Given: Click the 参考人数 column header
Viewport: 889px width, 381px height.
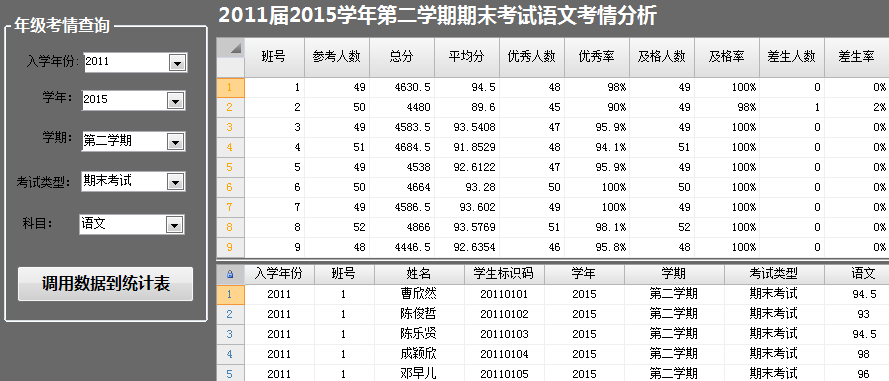Looking at the screenshot, I should [337, 57].
